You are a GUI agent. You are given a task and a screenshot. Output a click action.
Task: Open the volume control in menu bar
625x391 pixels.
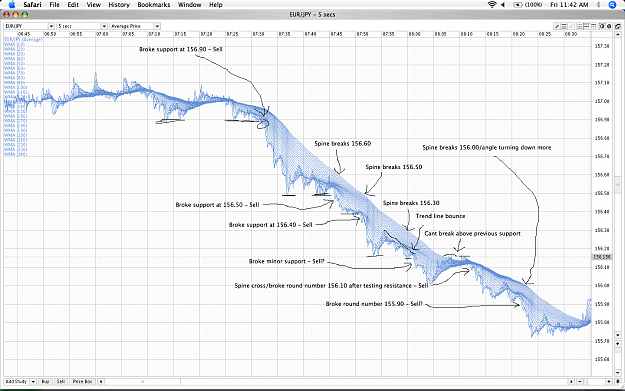(503, 5)
